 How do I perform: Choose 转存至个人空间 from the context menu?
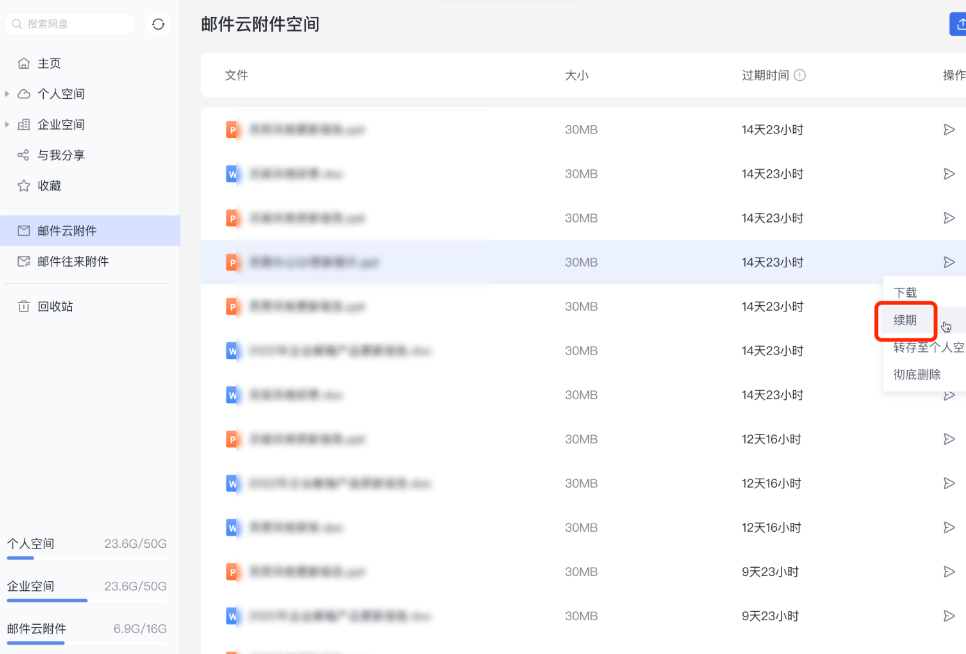click(x=929, y=347)
